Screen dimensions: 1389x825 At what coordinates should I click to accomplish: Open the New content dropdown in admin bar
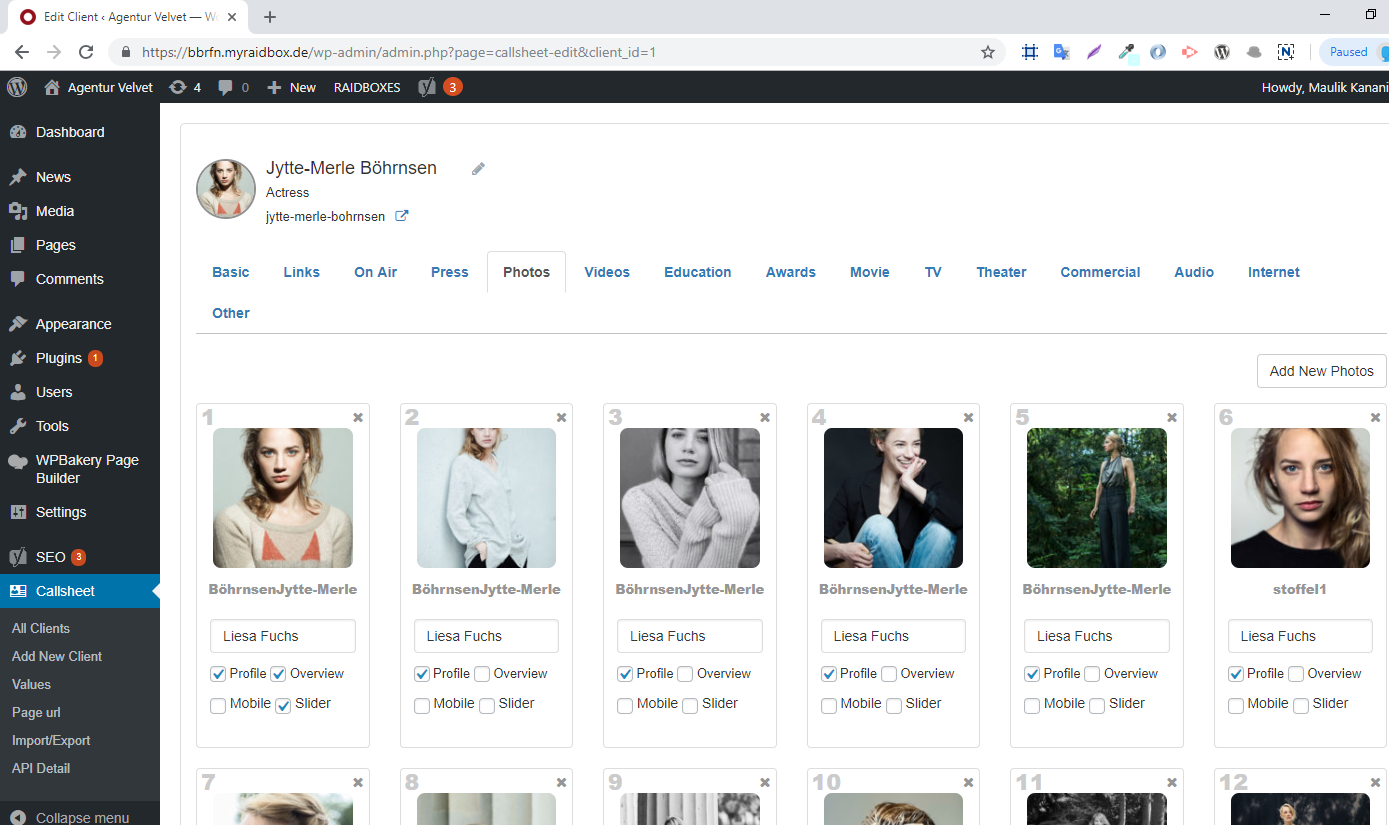tap(291, 87)
